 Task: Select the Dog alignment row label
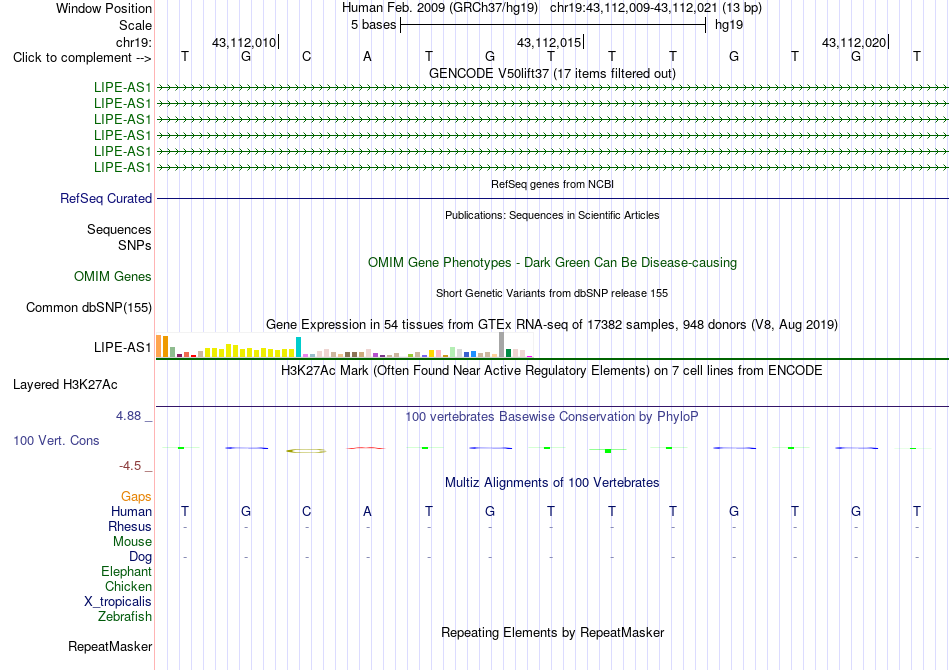[x=140, y=557]
